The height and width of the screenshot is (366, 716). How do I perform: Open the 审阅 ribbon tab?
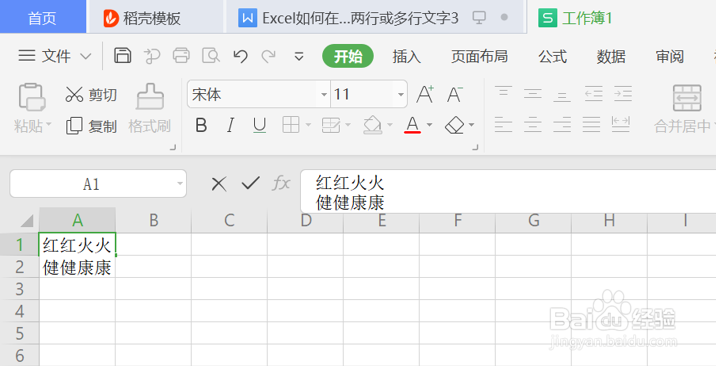(x=670, y=57)
